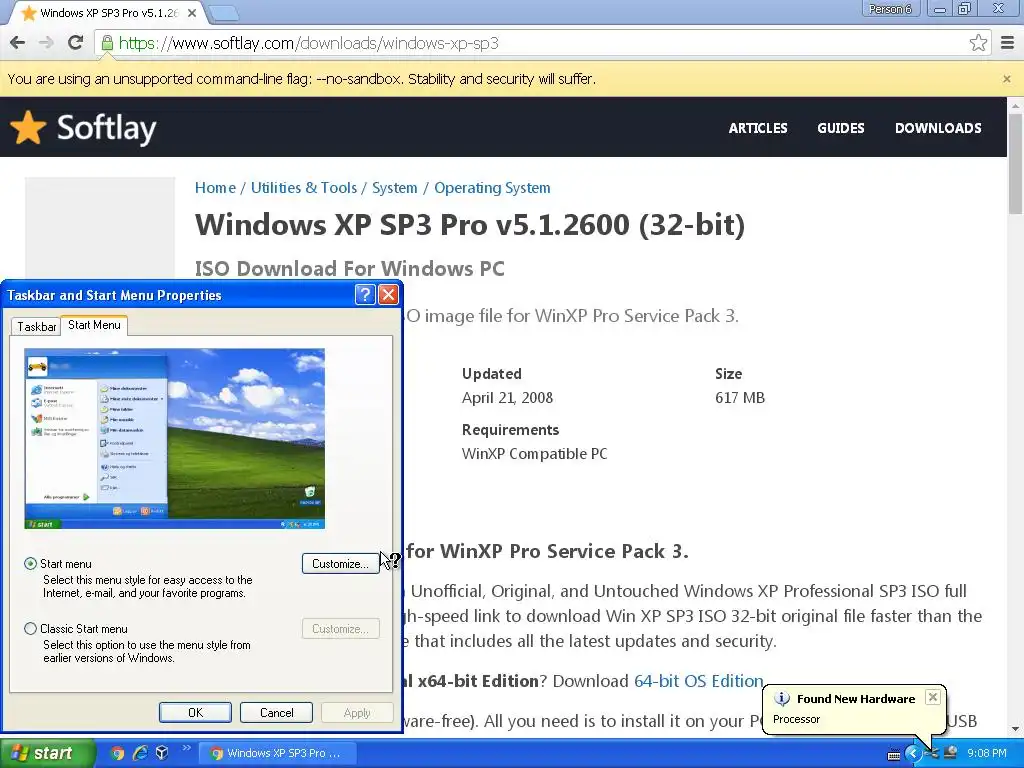Follow the Utilities & Tools breadcrumb link
Viewport: 1024px width, 768px height.
point(304,188)
